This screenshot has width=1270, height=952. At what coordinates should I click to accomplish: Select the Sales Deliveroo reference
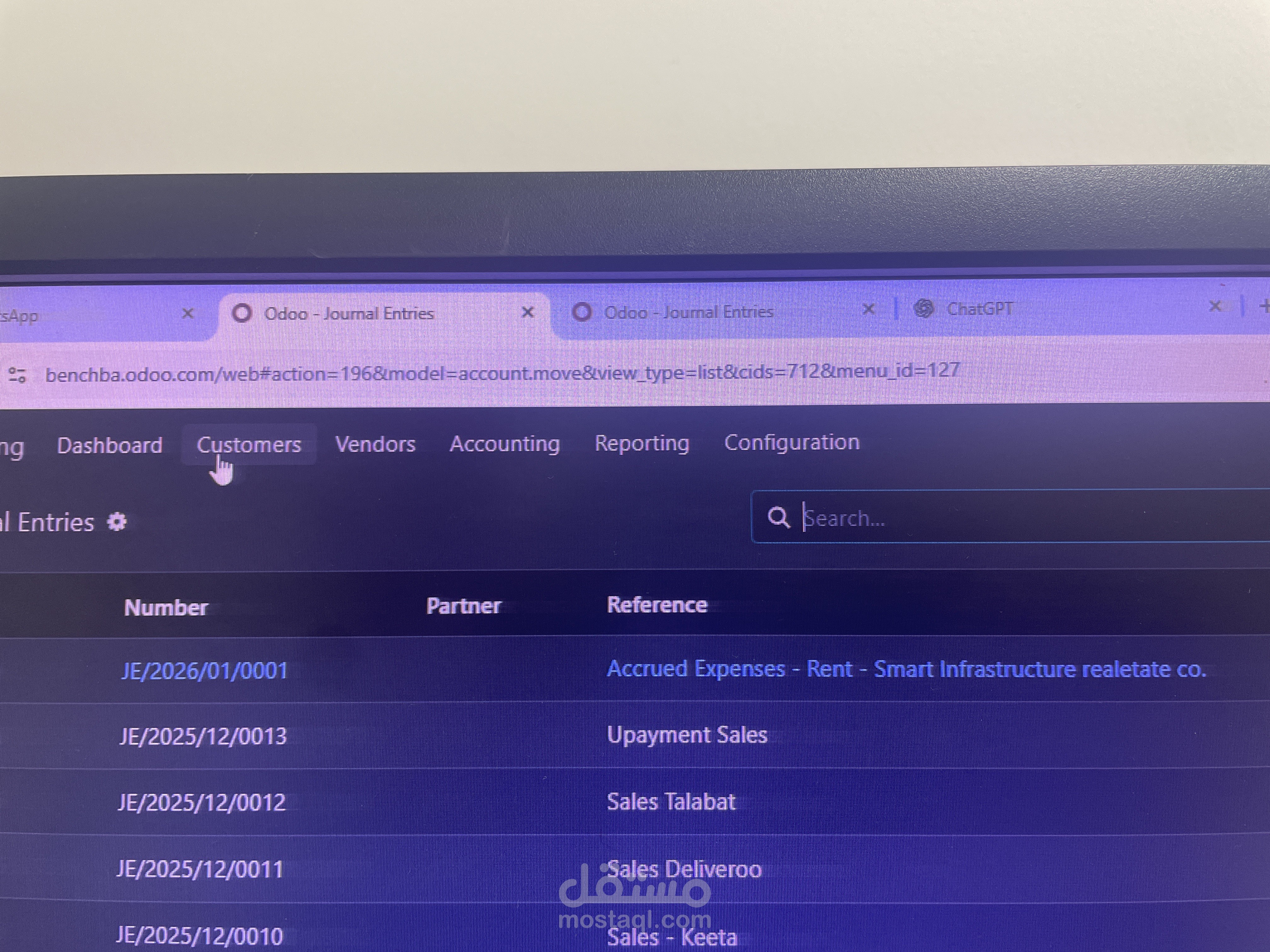pos(684,870)
